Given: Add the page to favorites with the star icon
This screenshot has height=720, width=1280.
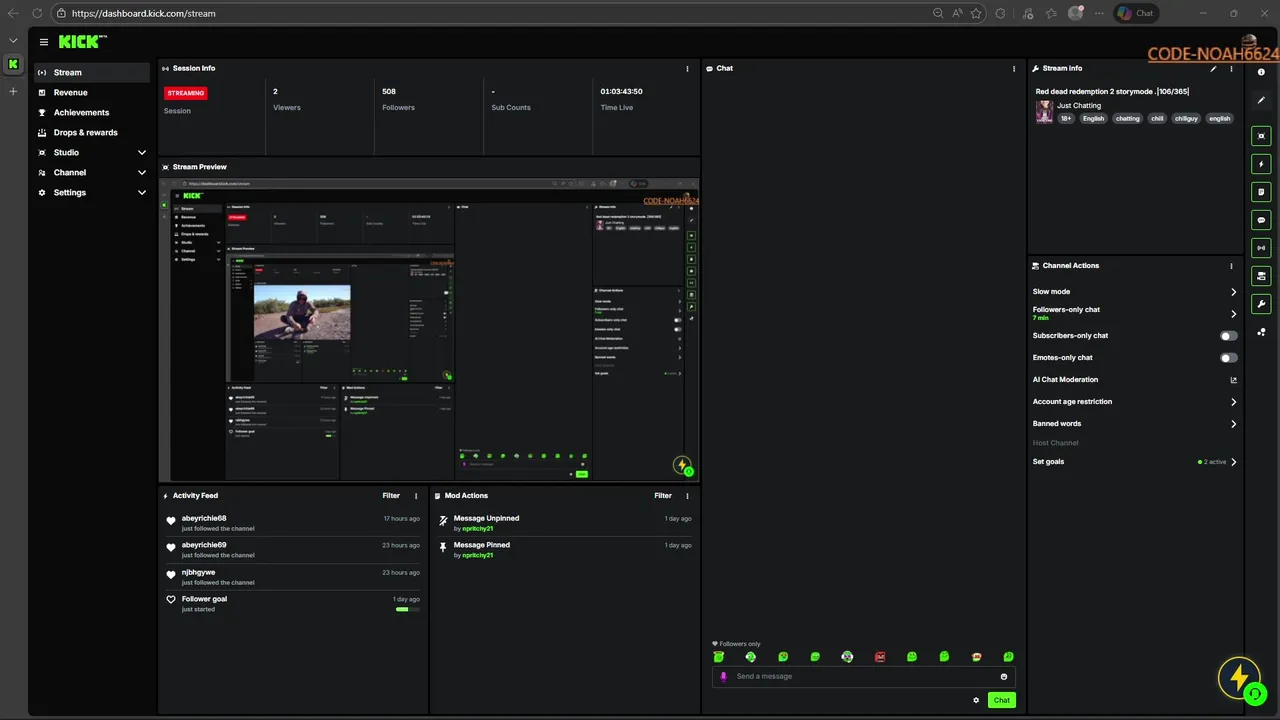Looking at the screenshot, I should tap(976, 13).
